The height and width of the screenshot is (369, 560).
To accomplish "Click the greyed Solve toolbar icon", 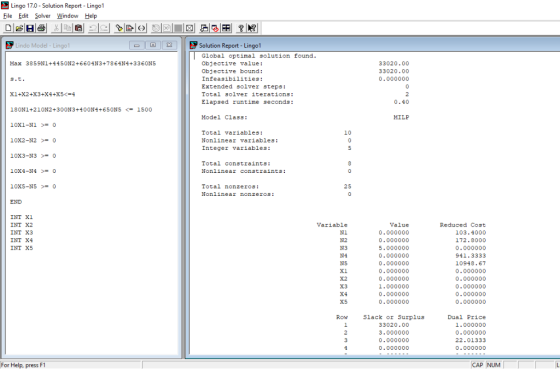I will [x=156, y=28].
